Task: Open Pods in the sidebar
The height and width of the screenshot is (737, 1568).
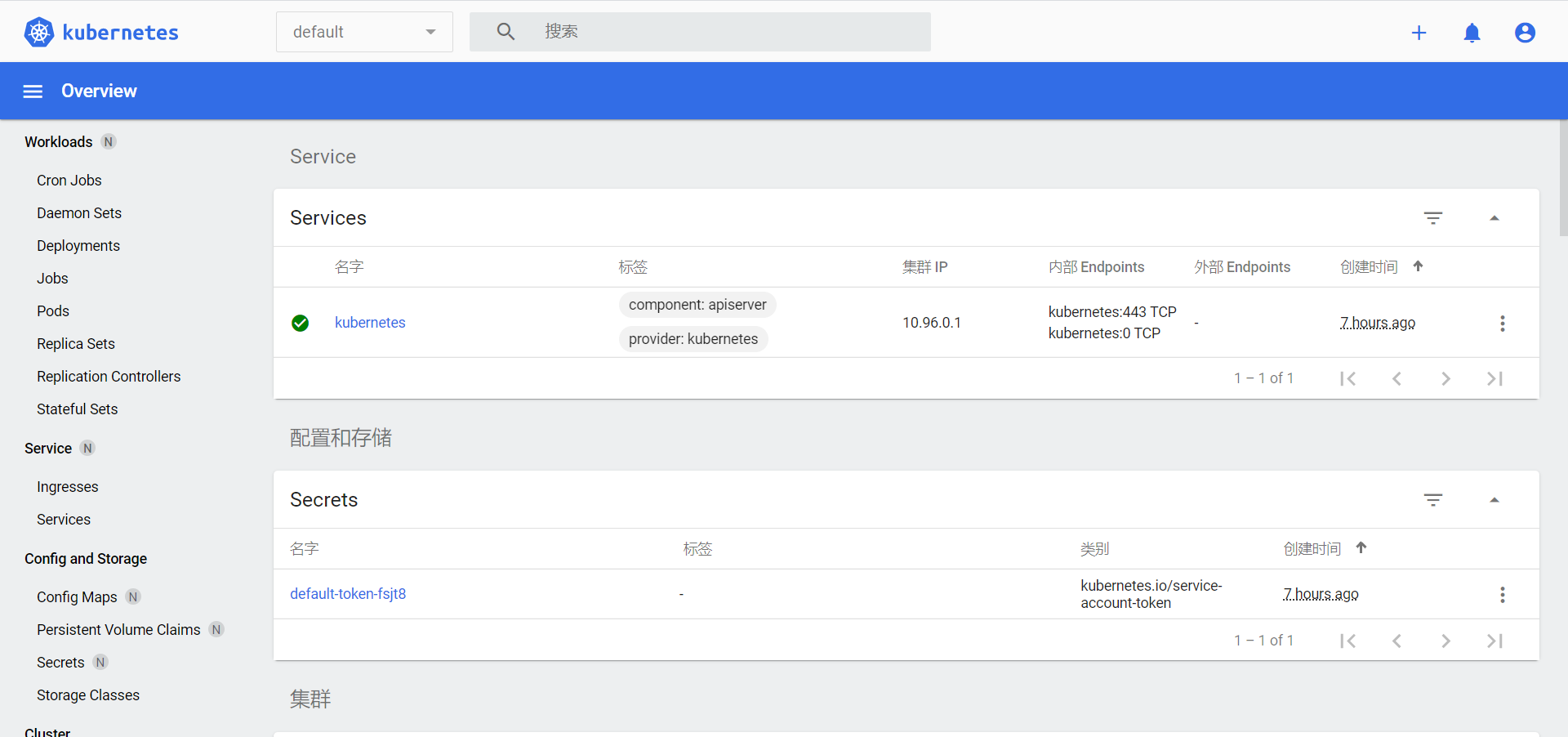Action: [x=53, y=311]
